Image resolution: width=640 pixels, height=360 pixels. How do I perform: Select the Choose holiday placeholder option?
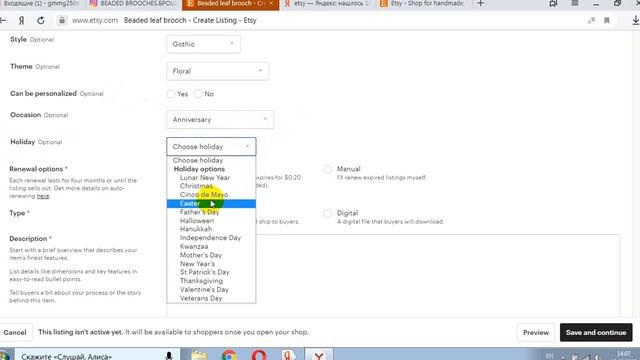point(211,160)
